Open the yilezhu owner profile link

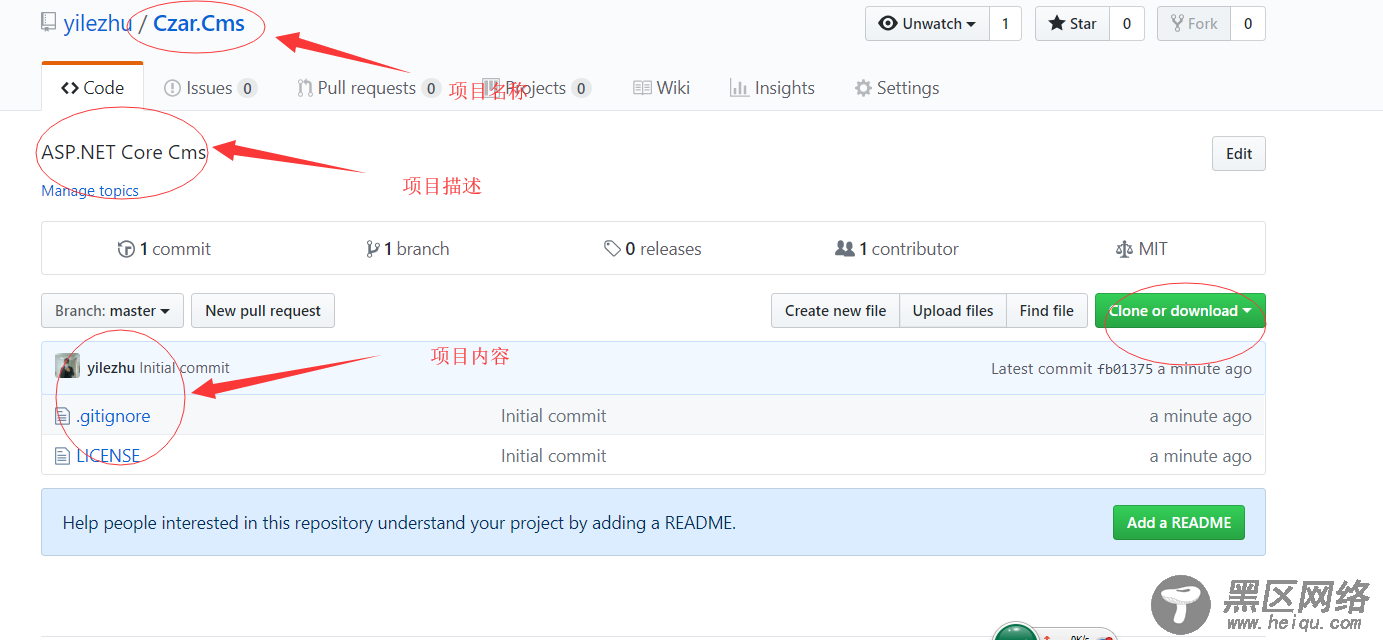(97, 24)
